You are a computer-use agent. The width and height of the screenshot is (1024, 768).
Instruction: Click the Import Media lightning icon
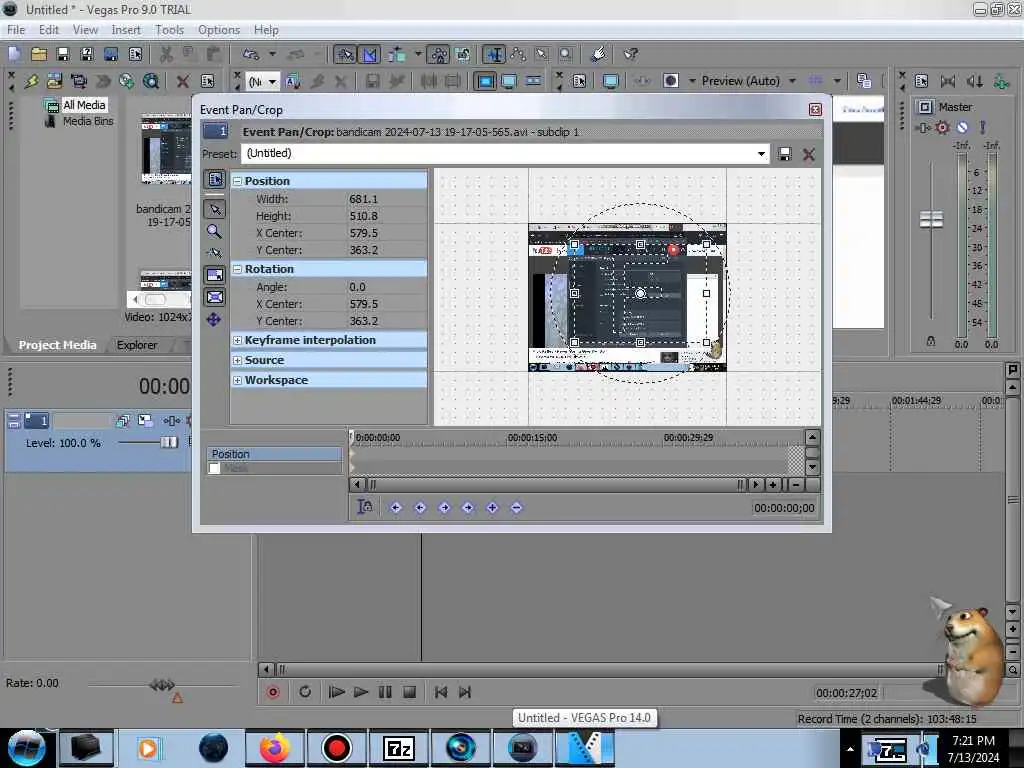coord(31,81)
